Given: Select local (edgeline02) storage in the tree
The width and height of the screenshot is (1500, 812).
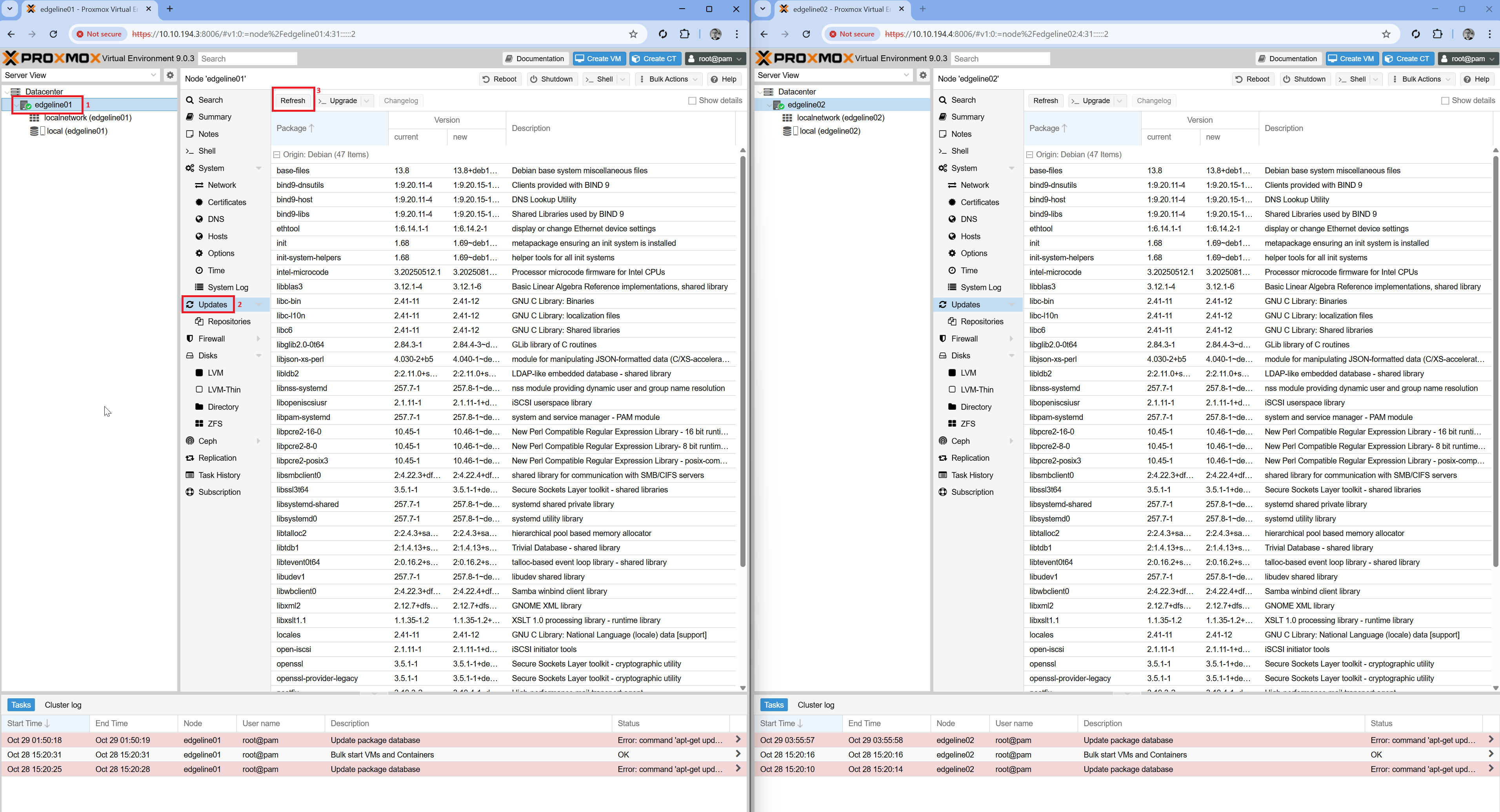Looking at the screenshot, I should (829, 131).
